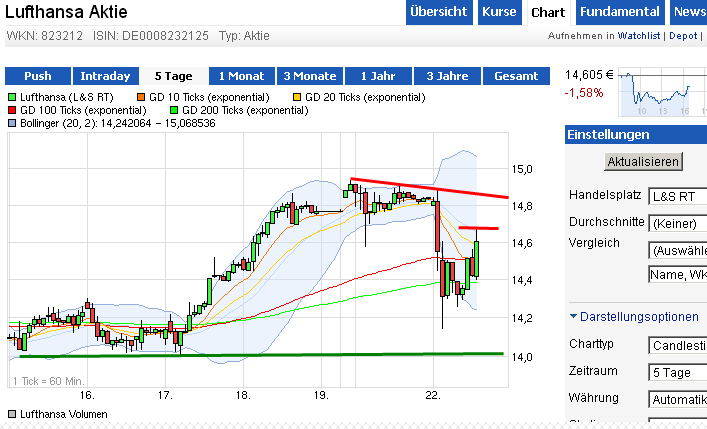This screenshot has height=429, width=707.
Task: Click the Einstellungen panel header
Action: pos(636,135)
